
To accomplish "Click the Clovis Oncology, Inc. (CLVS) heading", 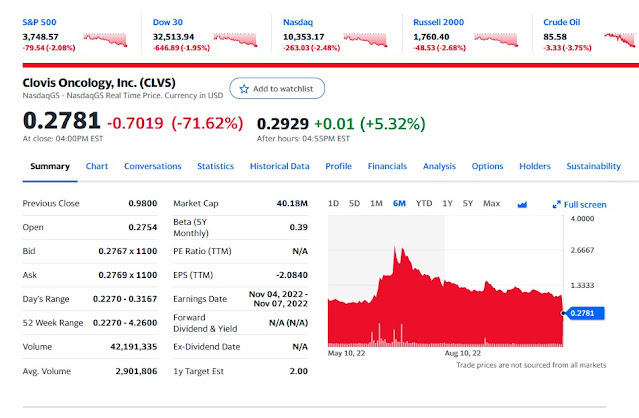I will tap(99, 83).
